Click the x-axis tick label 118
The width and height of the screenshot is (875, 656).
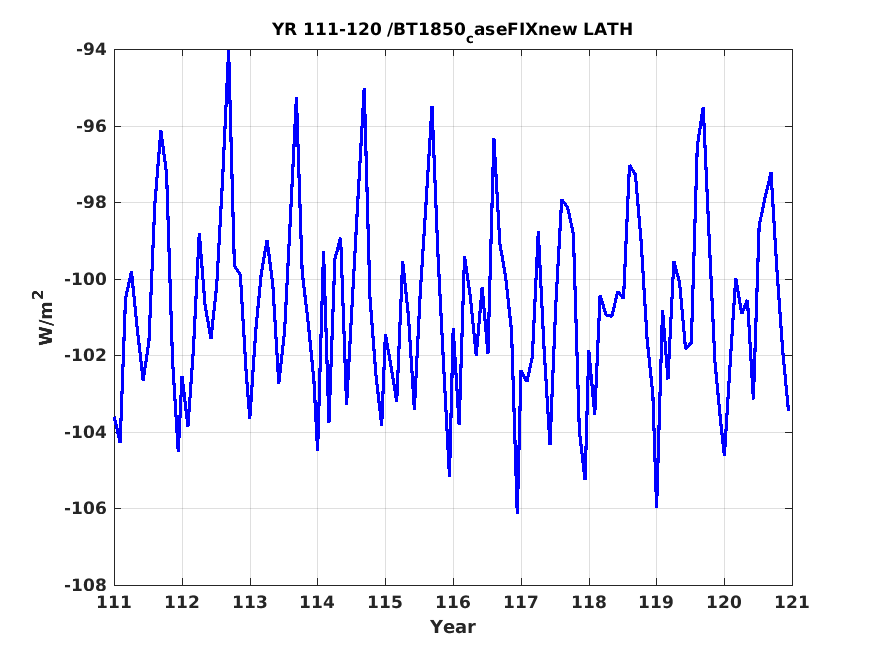click(x=589, y=602)
